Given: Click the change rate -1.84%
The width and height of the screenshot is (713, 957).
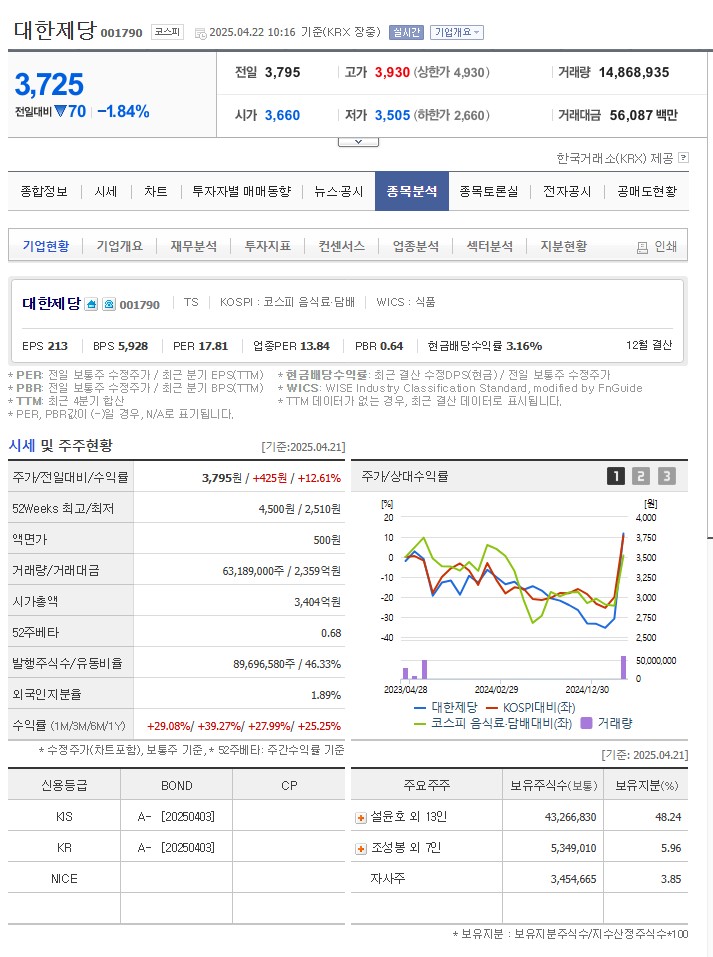Looking at the screenshot, I should point(123,112).
